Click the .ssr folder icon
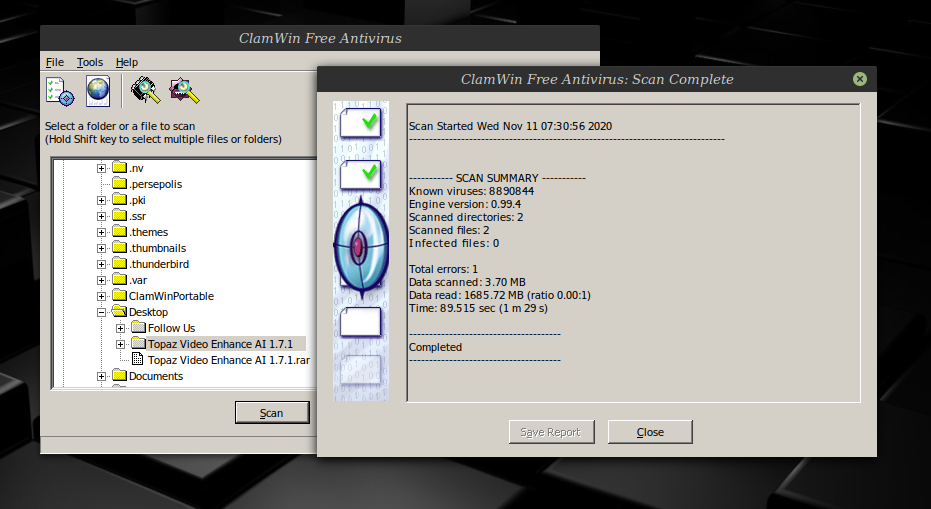This screenshot has height=509, width=931. click(119, 216)
